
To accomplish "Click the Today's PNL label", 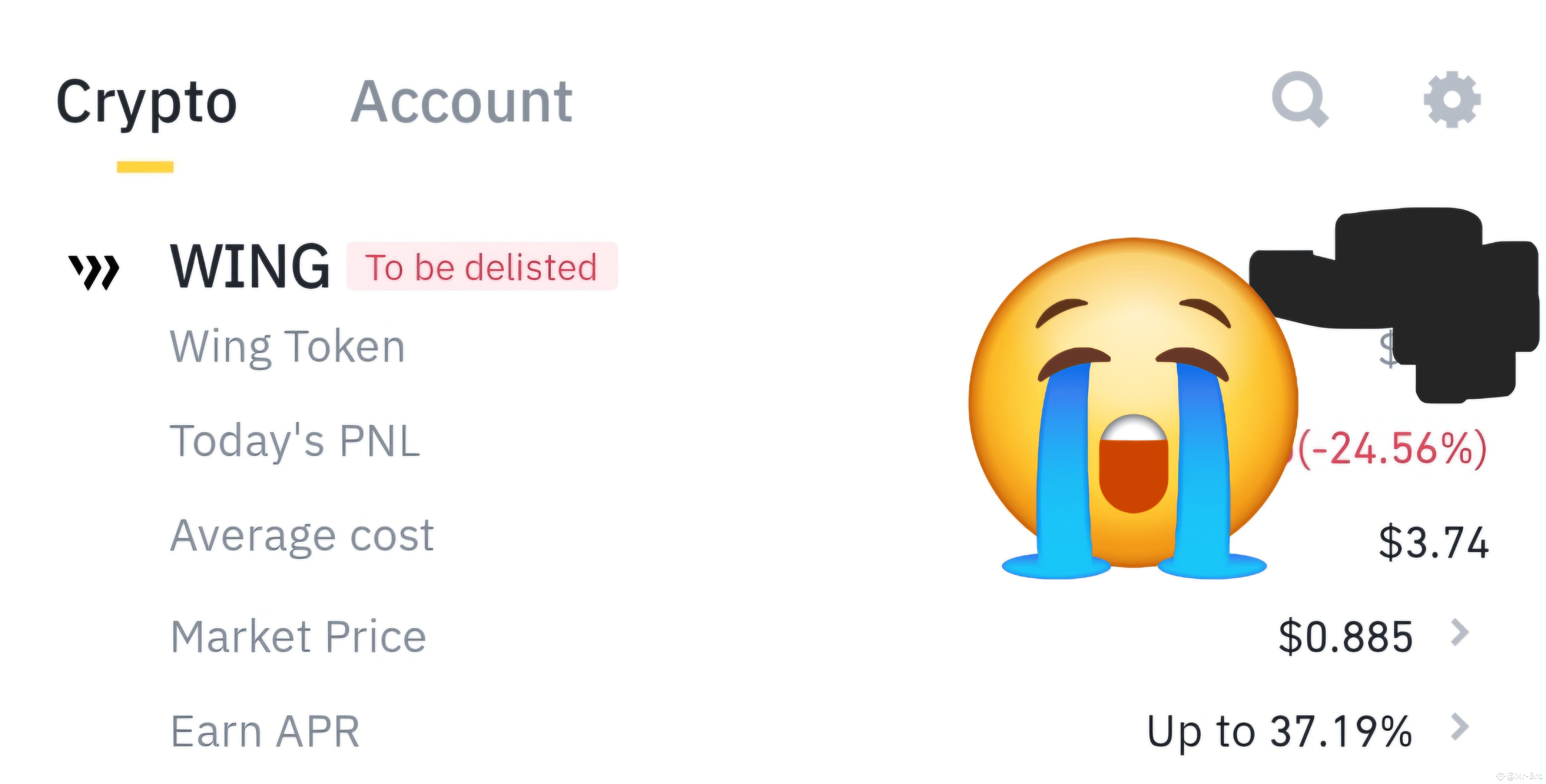I will tap(295, 441).
